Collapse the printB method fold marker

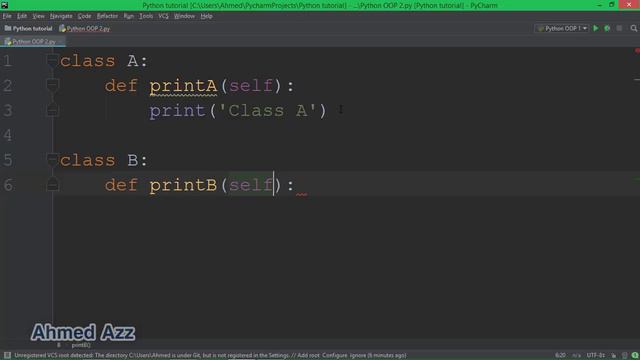point(52,185)
